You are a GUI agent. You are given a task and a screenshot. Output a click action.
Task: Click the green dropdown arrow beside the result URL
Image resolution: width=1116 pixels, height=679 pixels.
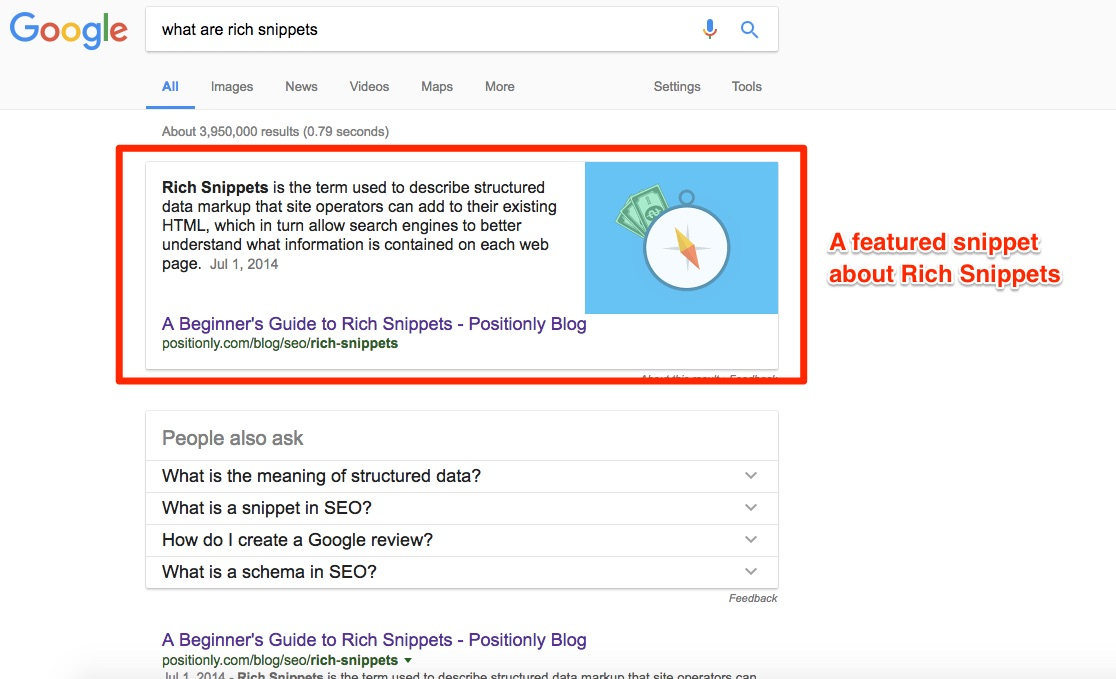pyautogui.click(x=407, y=661)
